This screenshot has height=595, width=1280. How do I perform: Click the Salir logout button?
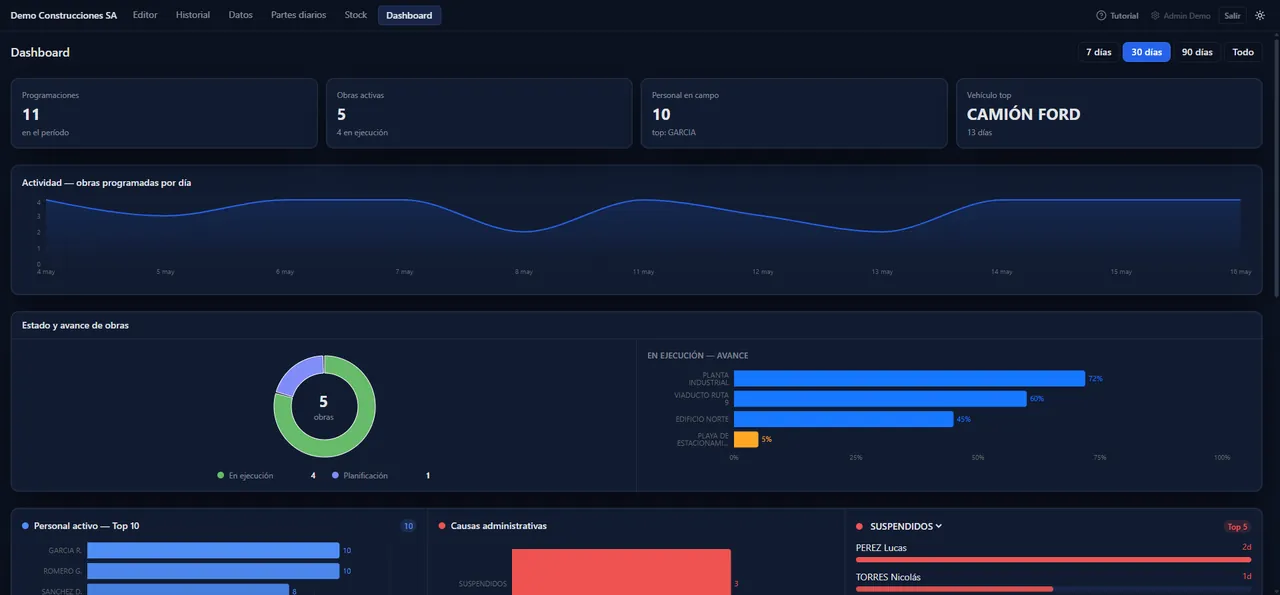1232,16
